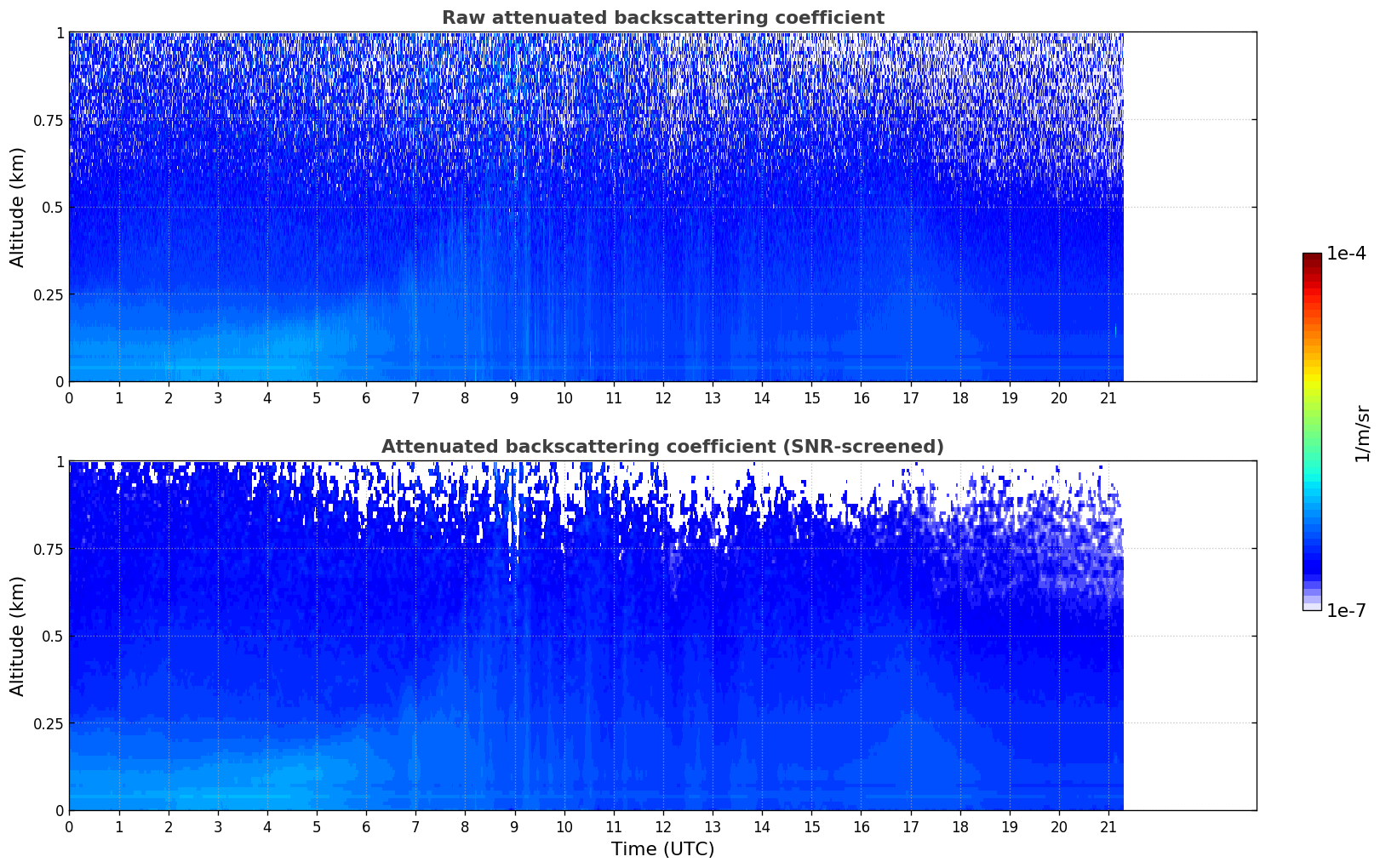Click time tick 15 under the top plot
This screenshot has width=1380, height=868.
[x=811, y=397]
